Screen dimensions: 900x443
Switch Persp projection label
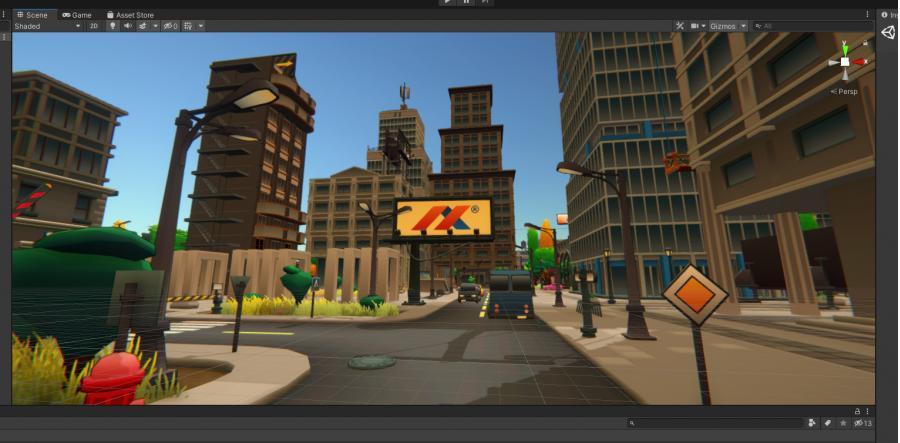coord(844,91)
